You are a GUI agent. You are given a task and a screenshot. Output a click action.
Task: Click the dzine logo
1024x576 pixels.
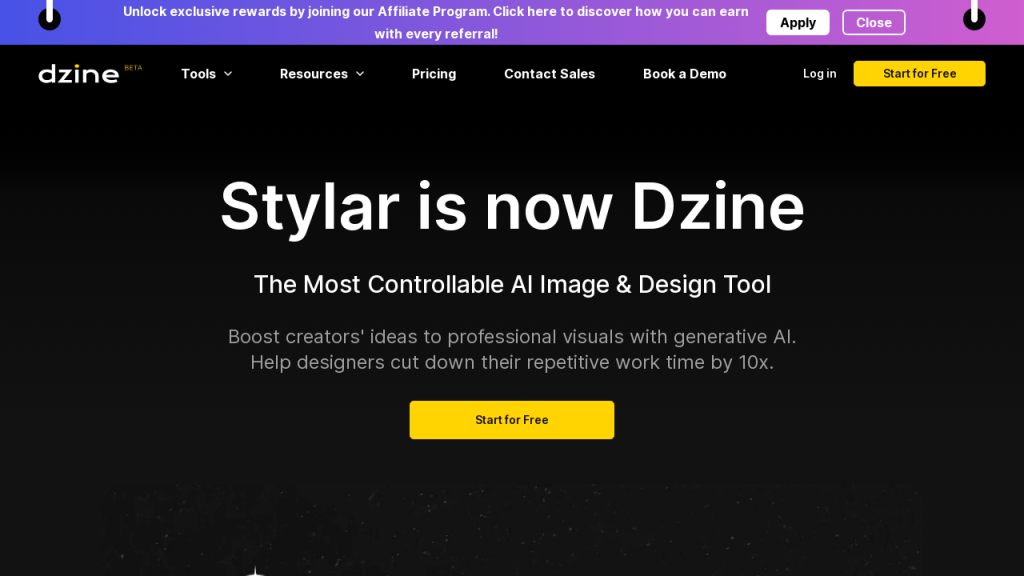(x=79, y=74)
